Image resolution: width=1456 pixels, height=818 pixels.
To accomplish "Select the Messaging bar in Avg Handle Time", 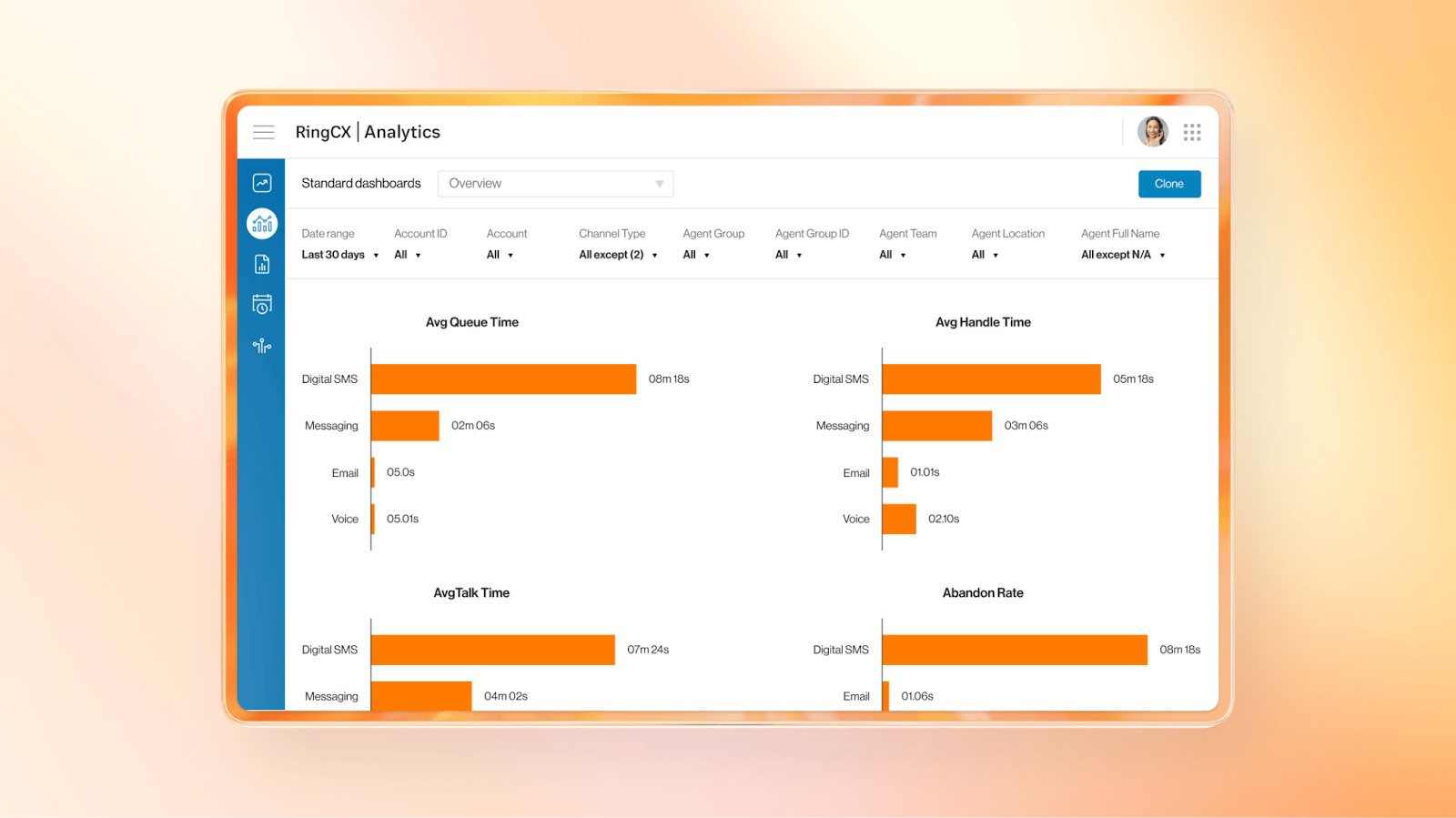I will tap(936, 426).
